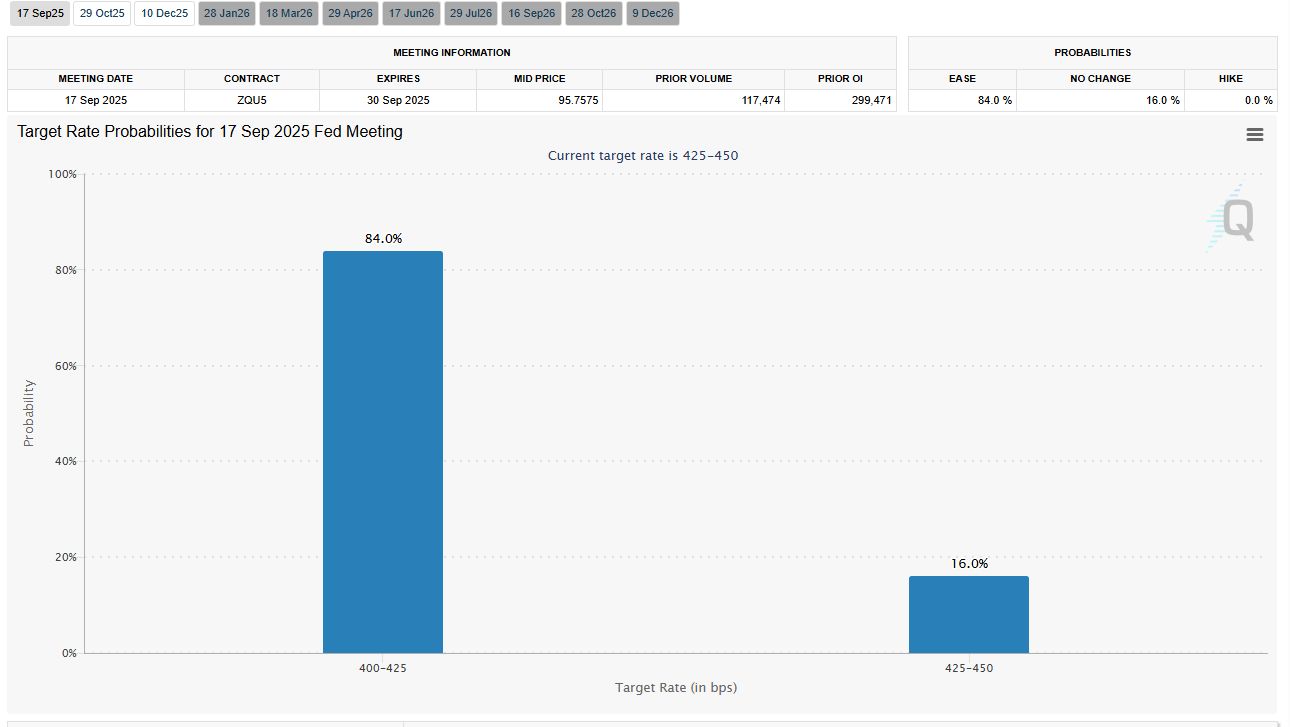The width and height of the screenshot is (1290, 727).
Task: Click the MID PRICE column header
Action: click(x=540, y=78)
